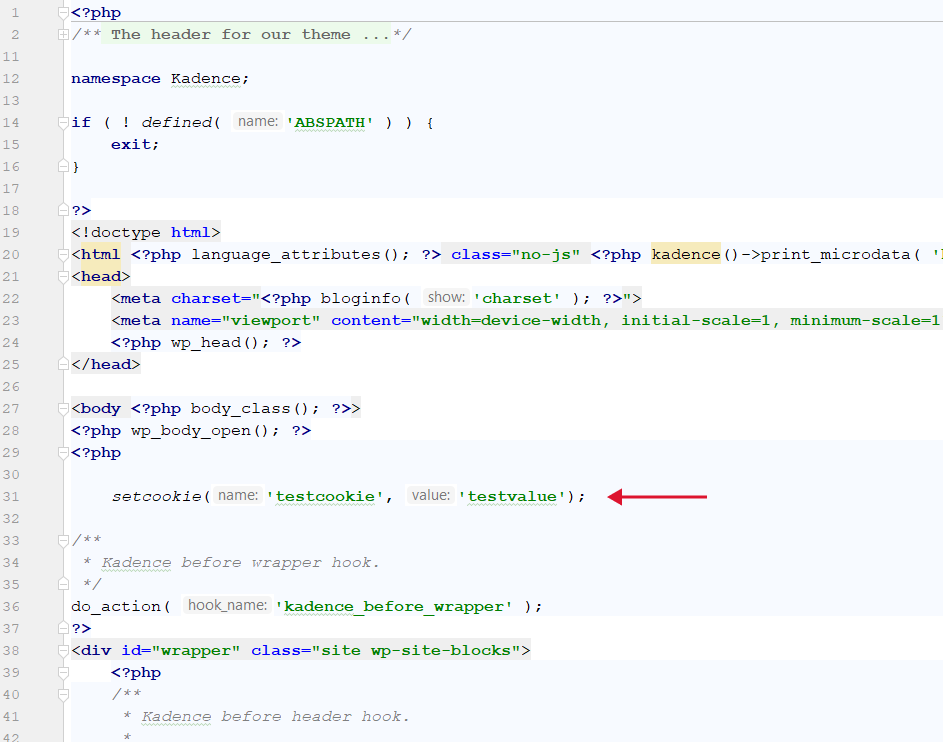Click fold marker at line 18 closing PHP tag

(63, 210)
